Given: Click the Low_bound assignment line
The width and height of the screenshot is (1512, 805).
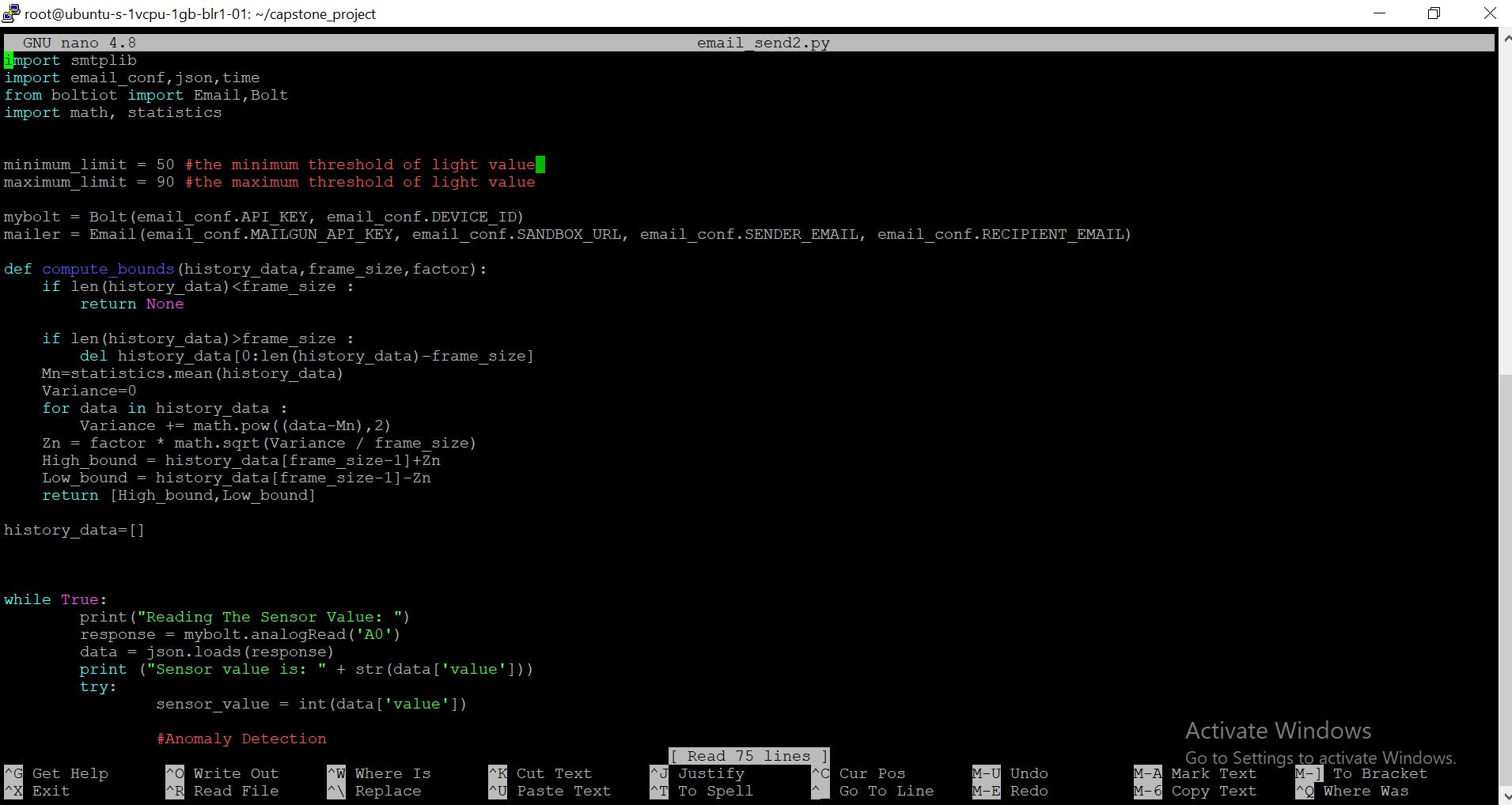Looking at the screenshot, I should pyautogui.click(x=236, y=478).
